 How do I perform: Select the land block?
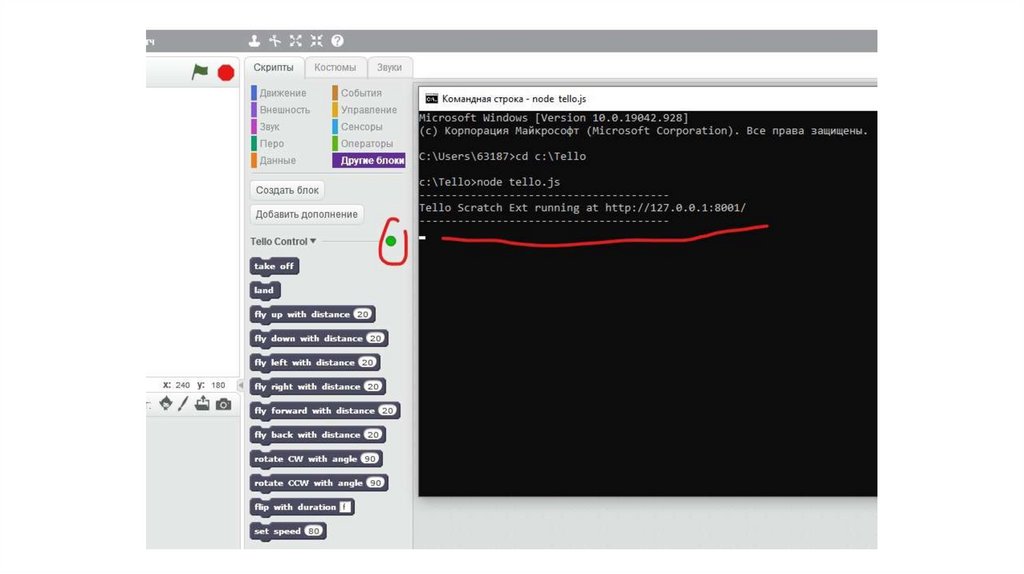[x=264, y=290]
